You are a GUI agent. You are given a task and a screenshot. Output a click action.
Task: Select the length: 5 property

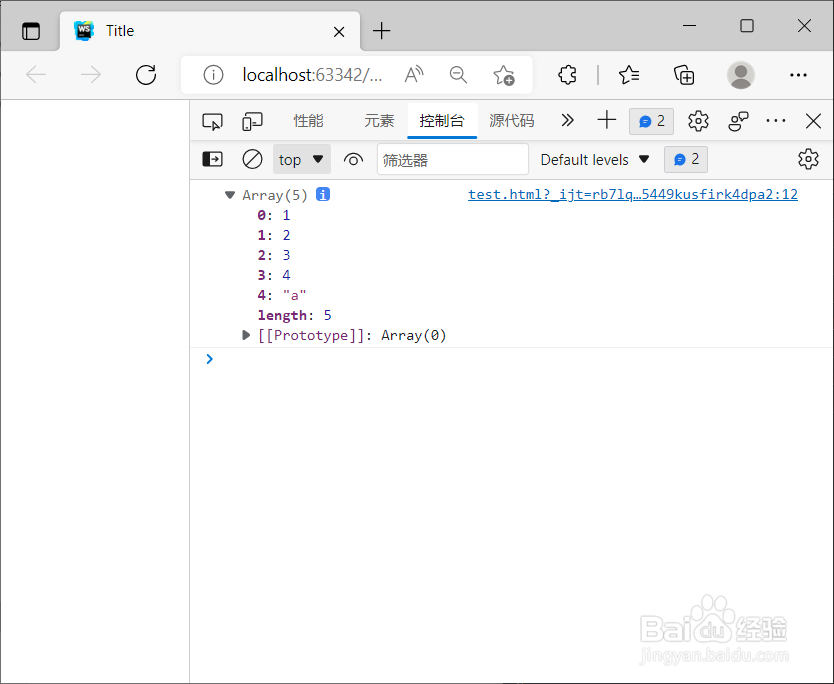point(295,315)
